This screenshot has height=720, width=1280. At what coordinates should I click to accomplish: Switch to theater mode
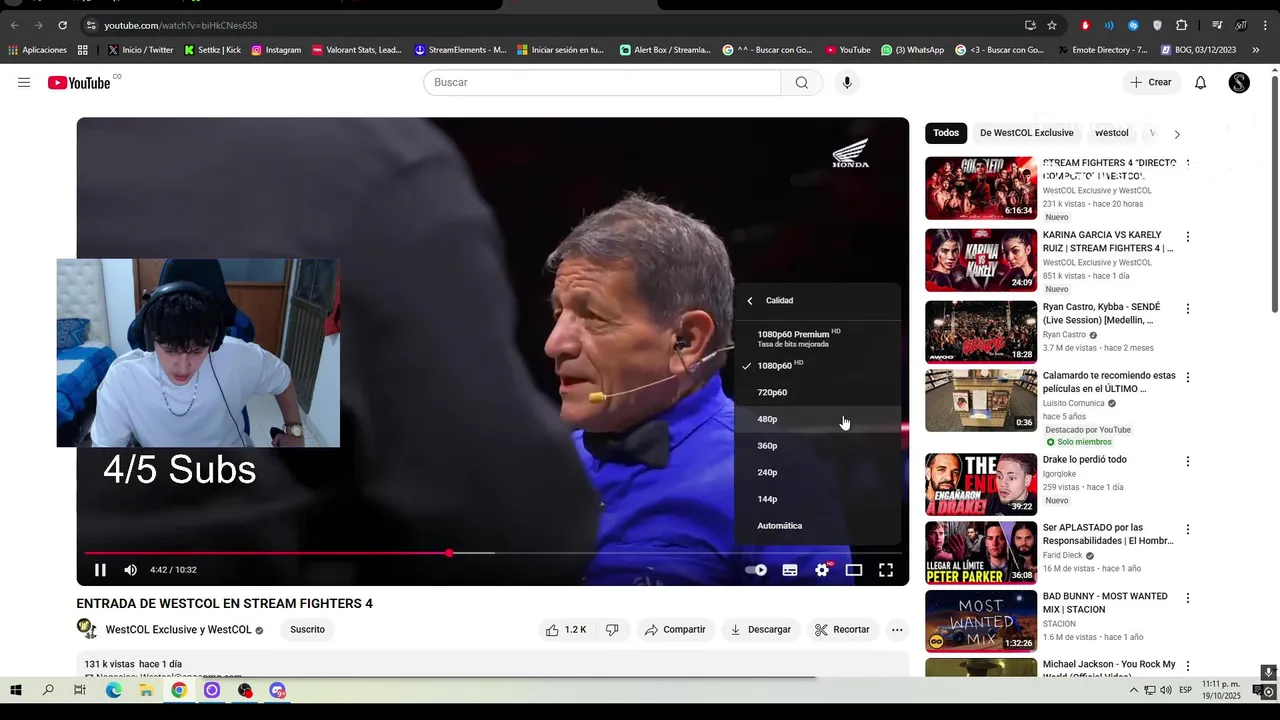[x=854, y=570]
